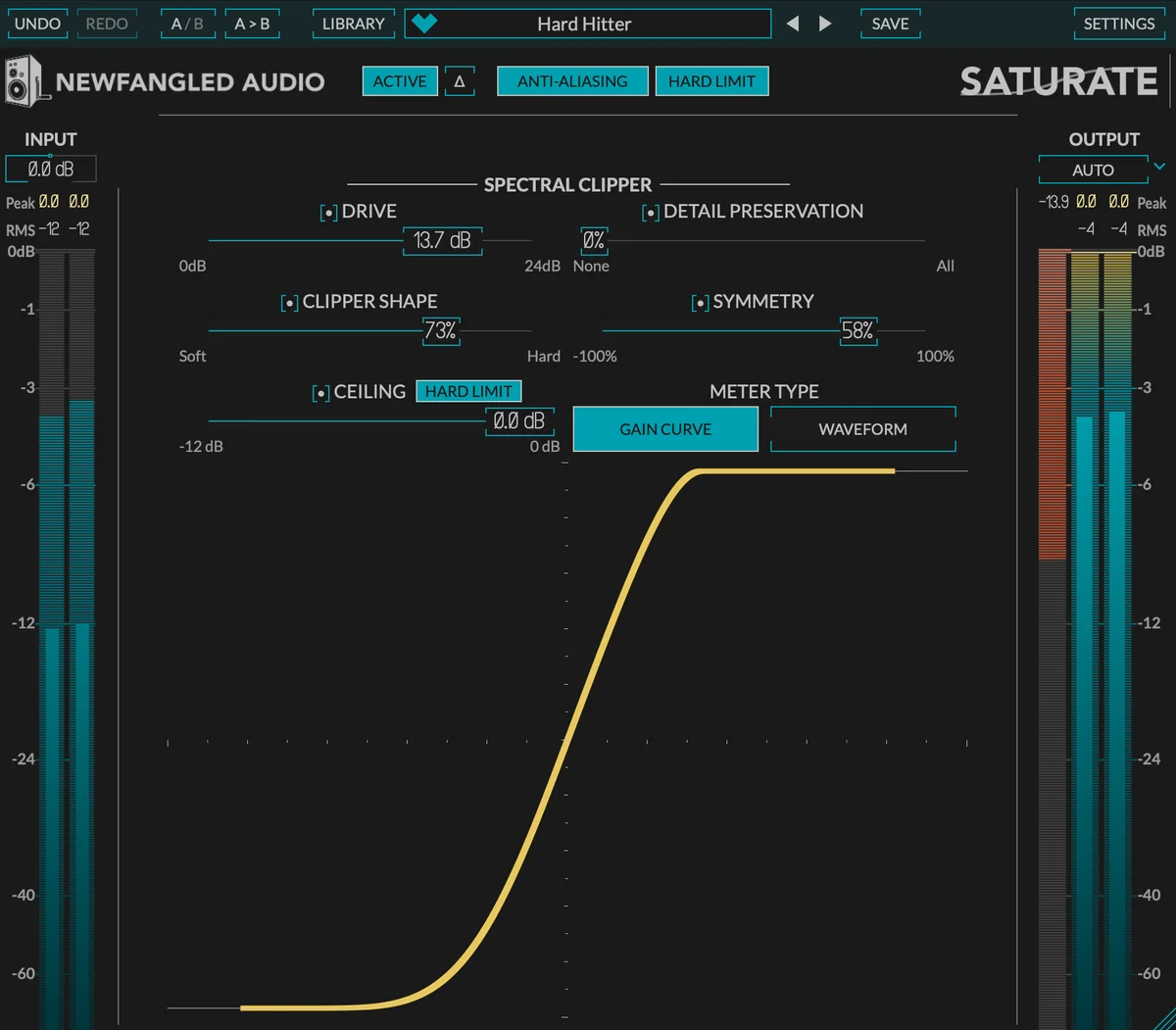Copy A to B settings
Viewport: 1176px width, 1030px height.
(x=252, y=24)
